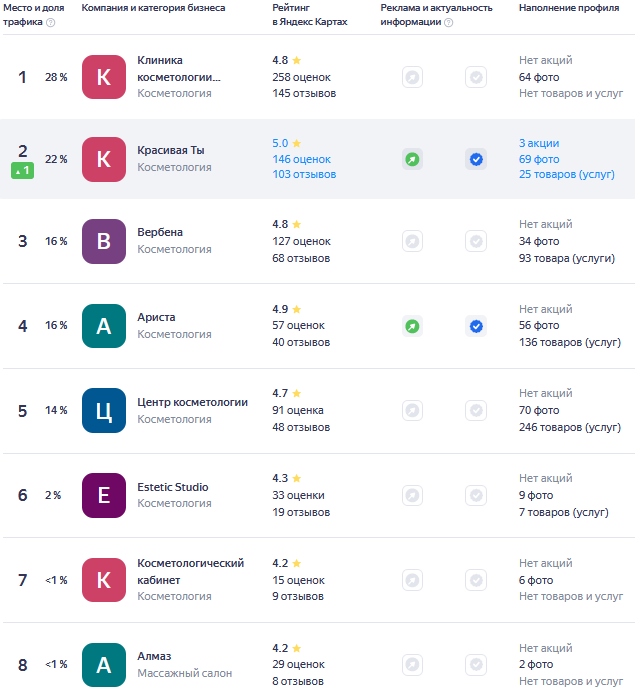Click the '22 %' traffic share value
Image resolution: width=635 pixels, height=700 pixels.
56,159
